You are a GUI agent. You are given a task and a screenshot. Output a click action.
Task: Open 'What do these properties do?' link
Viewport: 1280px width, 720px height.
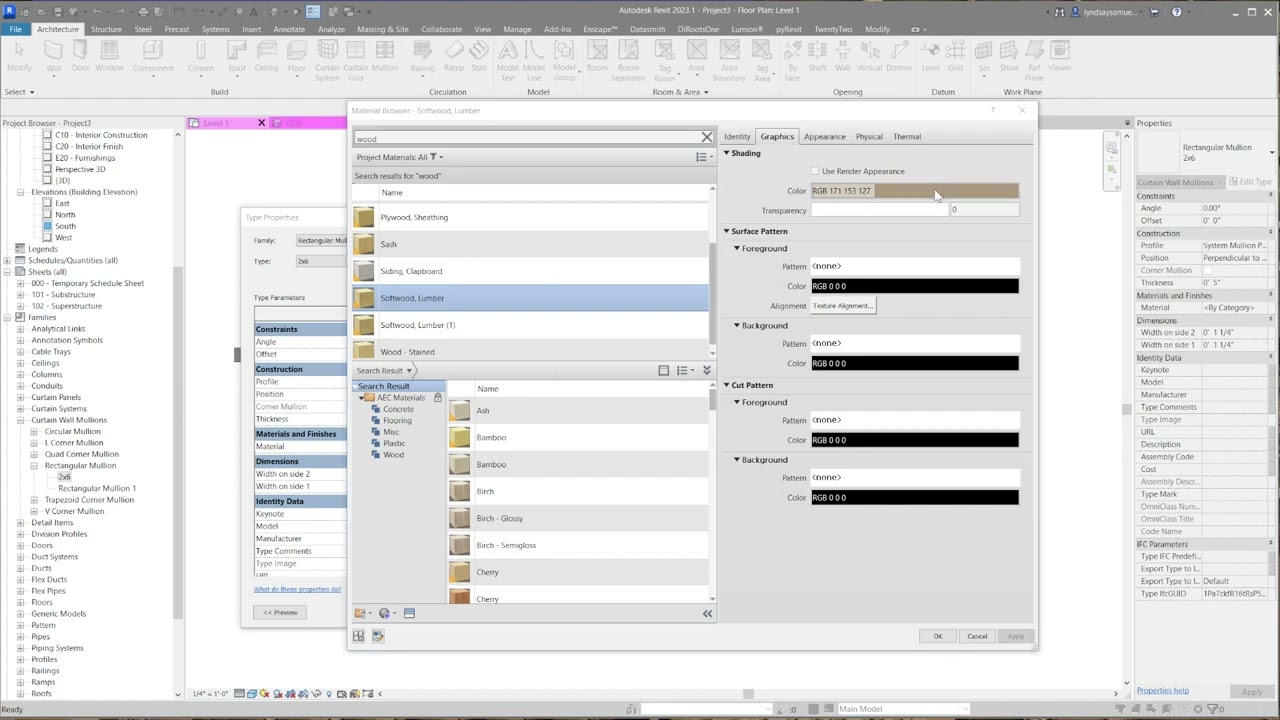point(297,589)
